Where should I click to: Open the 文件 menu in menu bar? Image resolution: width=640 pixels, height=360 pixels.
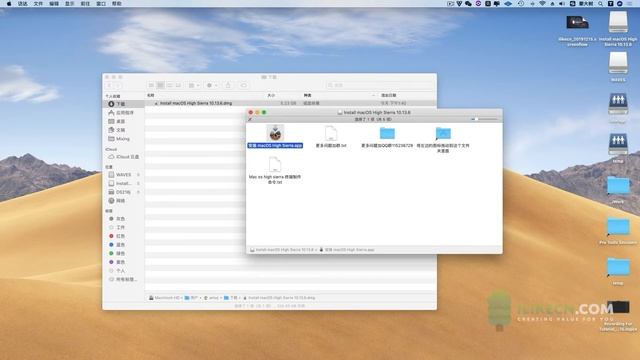(x=38, y=4)
